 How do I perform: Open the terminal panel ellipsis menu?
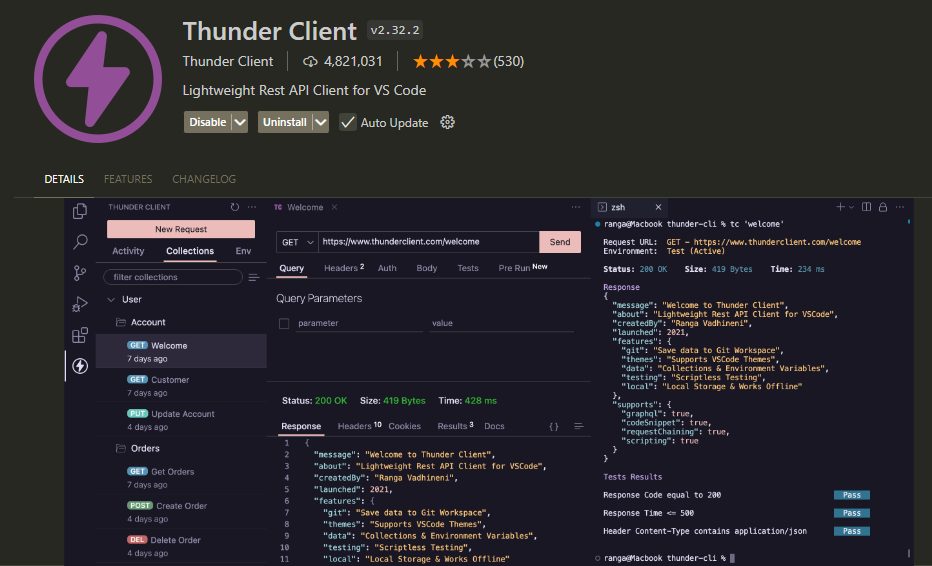pos(900,207)
